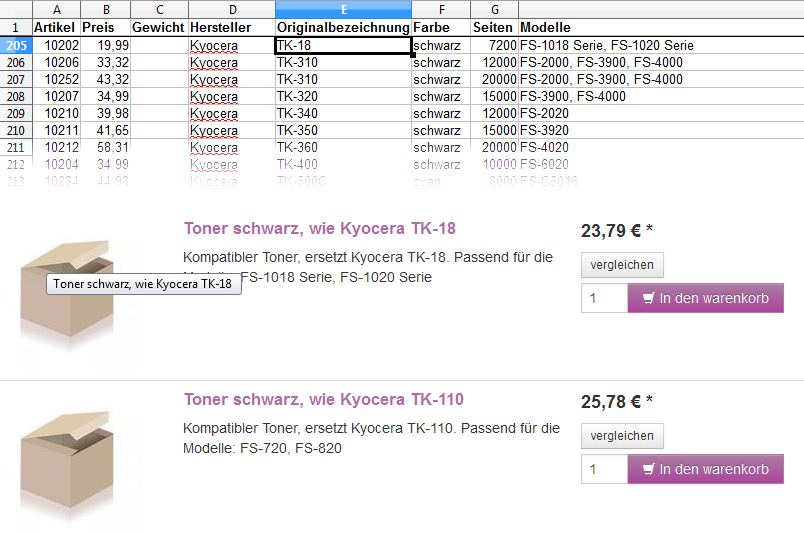Image resolution: width=804 pixels, height=533 pixels.
Task: Select models cell FS-4020
Action: tap(661, 147)
